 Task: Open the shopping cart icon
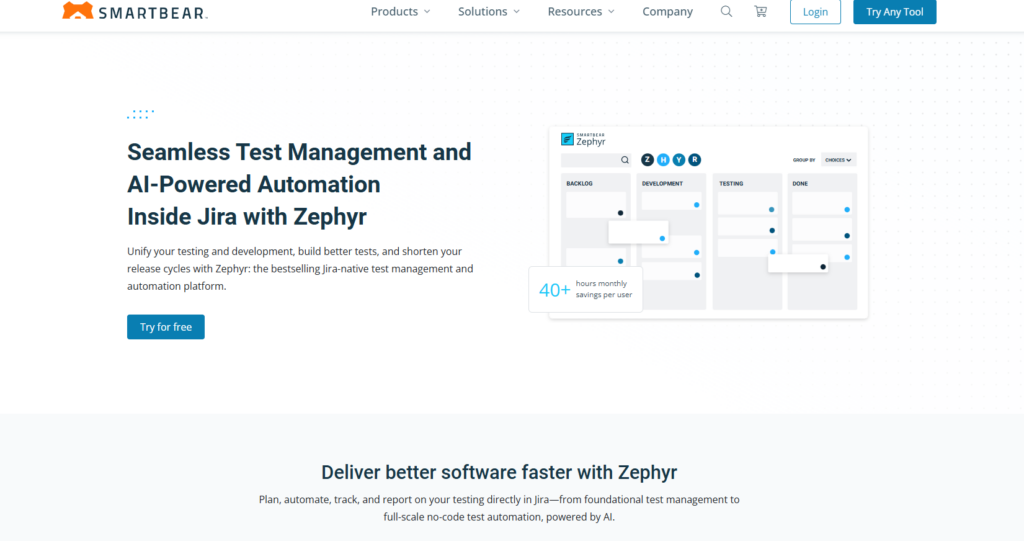(x=760, y=12)
